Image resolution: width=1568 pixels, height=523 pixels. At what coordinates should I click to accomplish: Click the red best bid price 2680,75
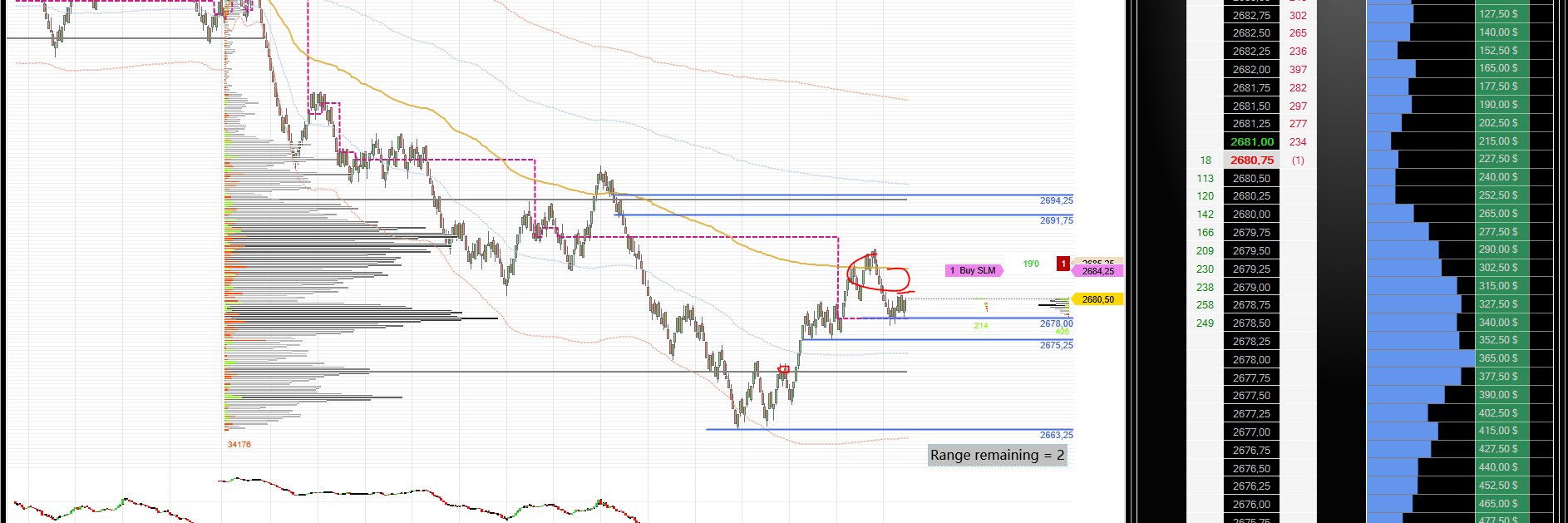pos(1251,160)
